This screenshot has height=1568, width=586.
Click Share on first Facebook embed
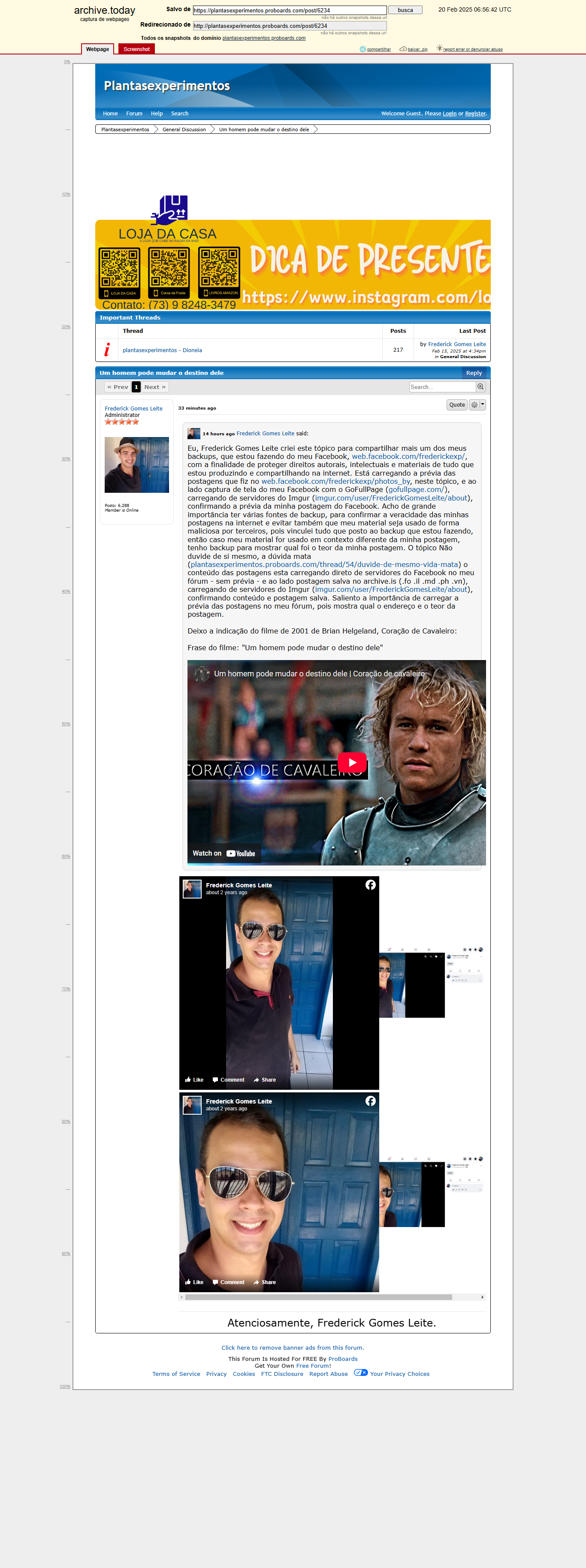[x=265, y=1080]
